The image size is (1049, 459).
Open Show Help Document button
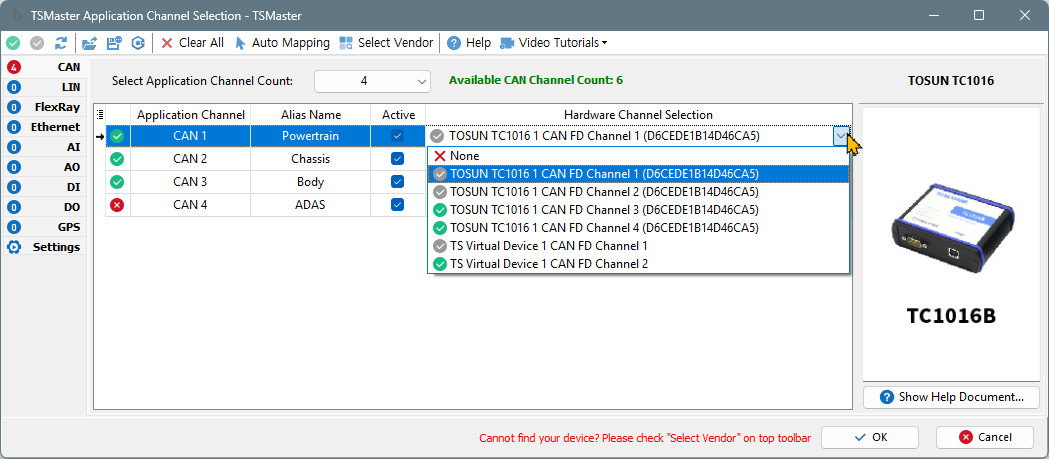click(951, 397)
